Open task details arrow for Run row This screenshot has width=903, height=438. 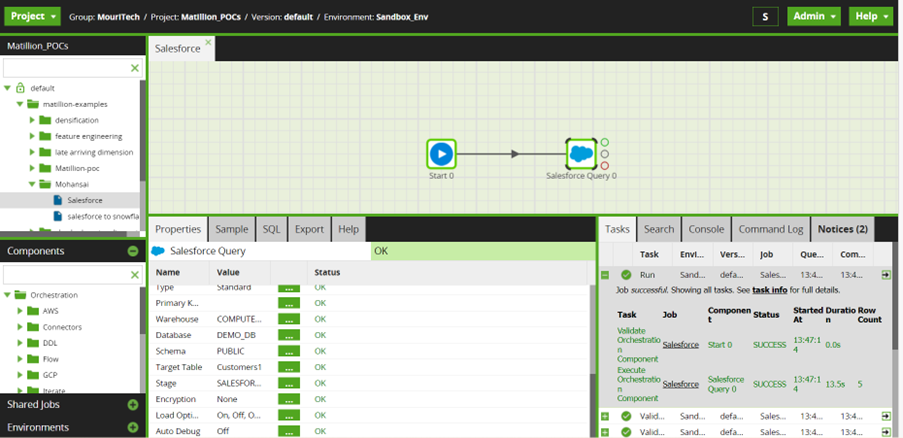coord(886,274)
